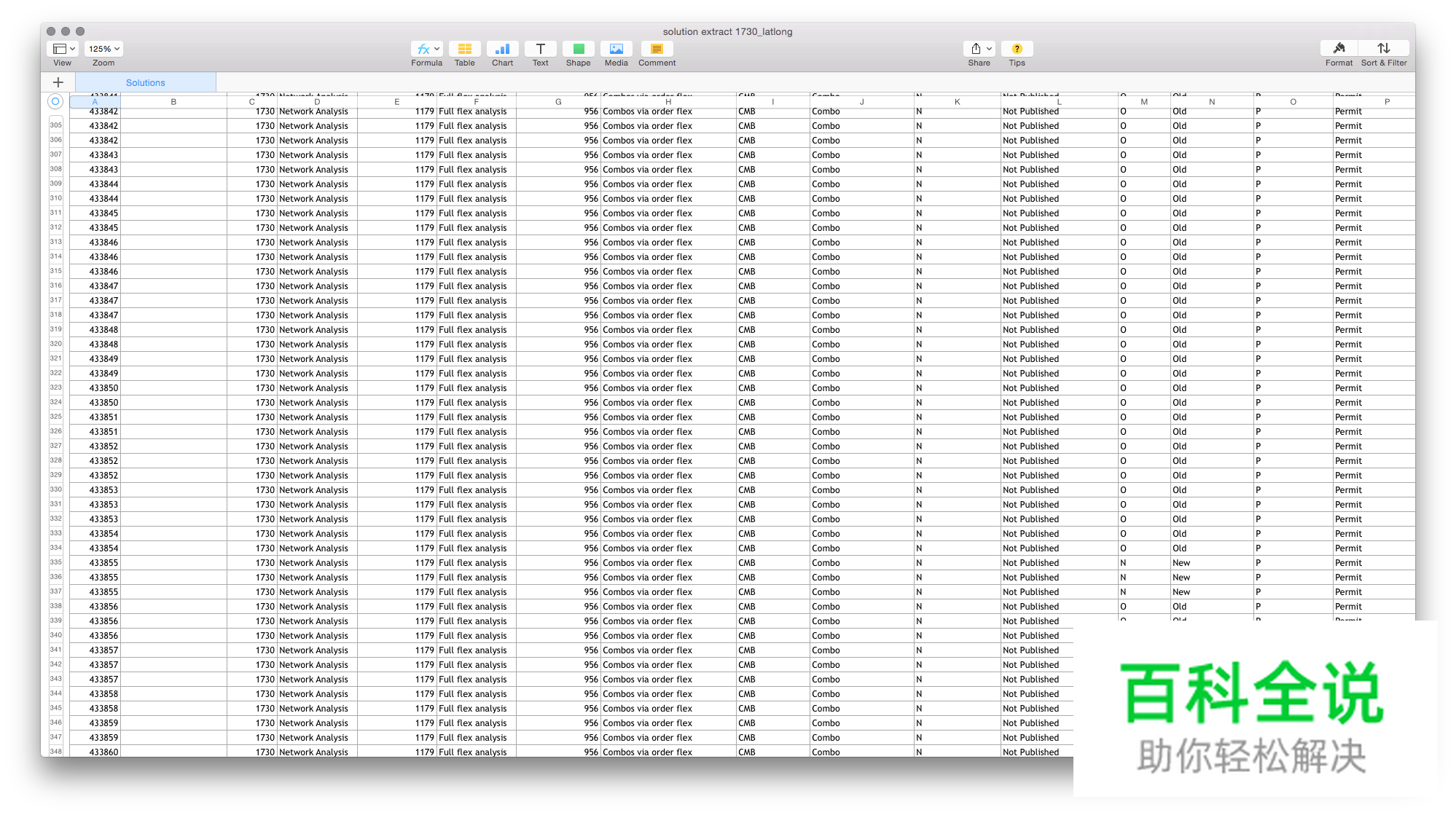Insert a Chart from toolbar
The height and width of the screenshot is (815, 1456).
point(502,49)
